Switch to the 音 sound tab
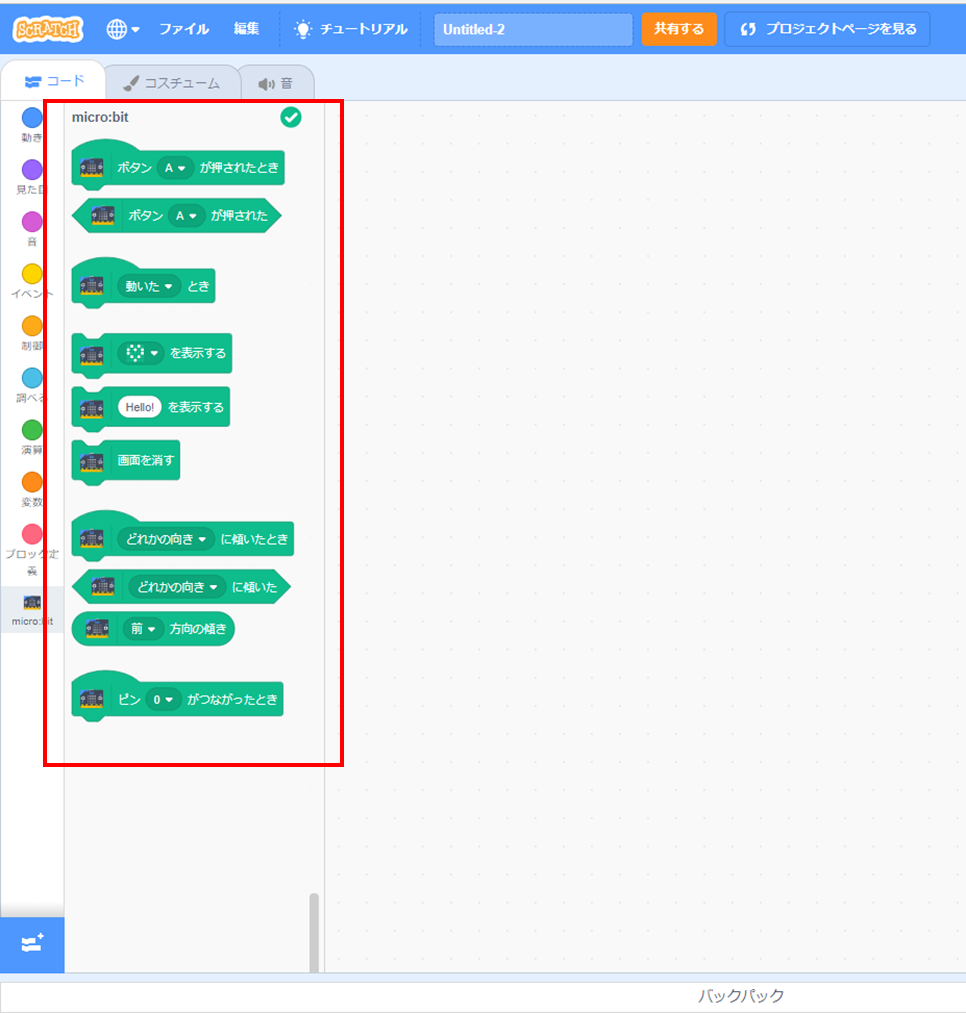The height and width of the screenshot is (1013, 966). 277,83
